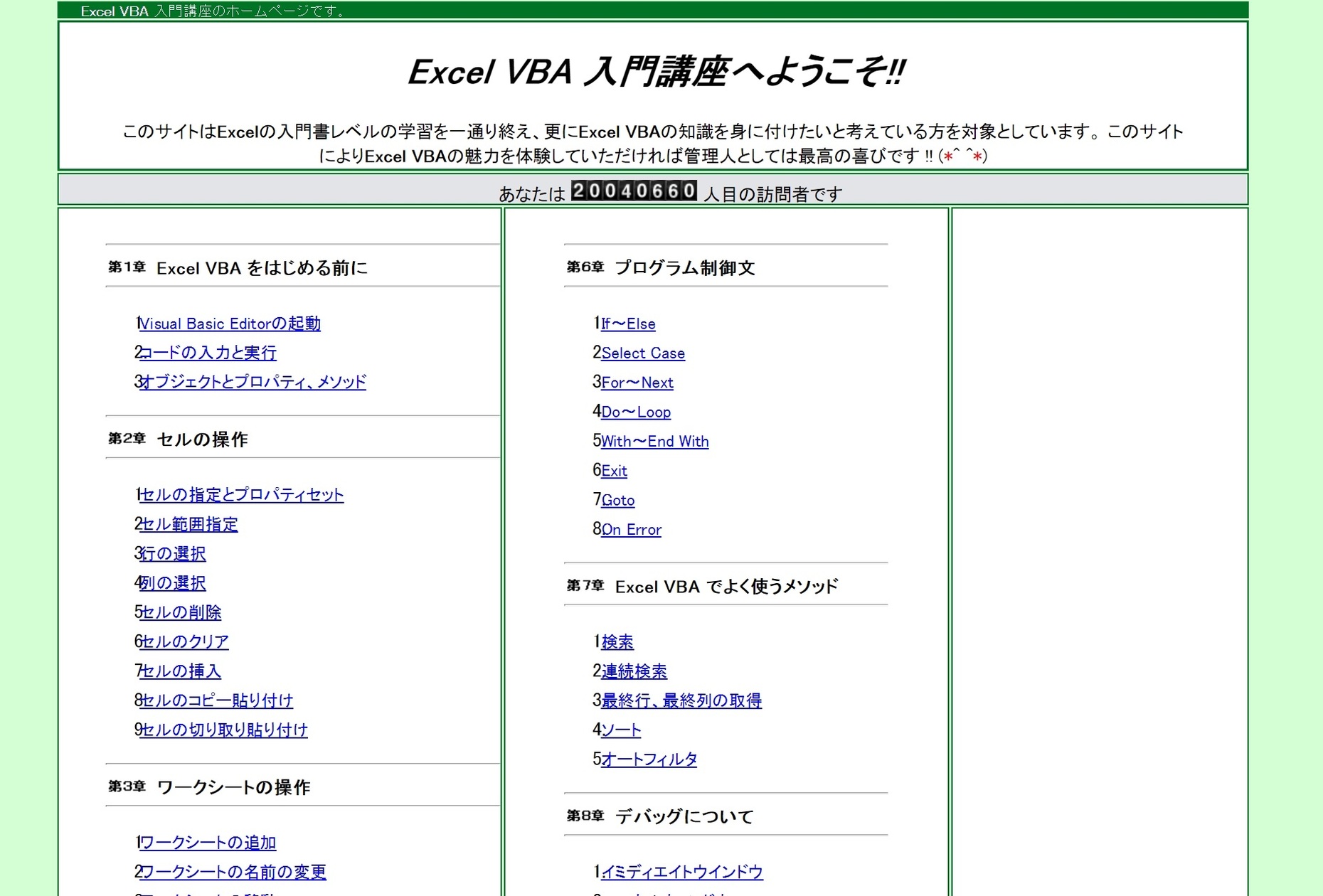Open the セルの指定とプロパティセット lesson
The image size is (1323, 896).
(x=241, y=495)
